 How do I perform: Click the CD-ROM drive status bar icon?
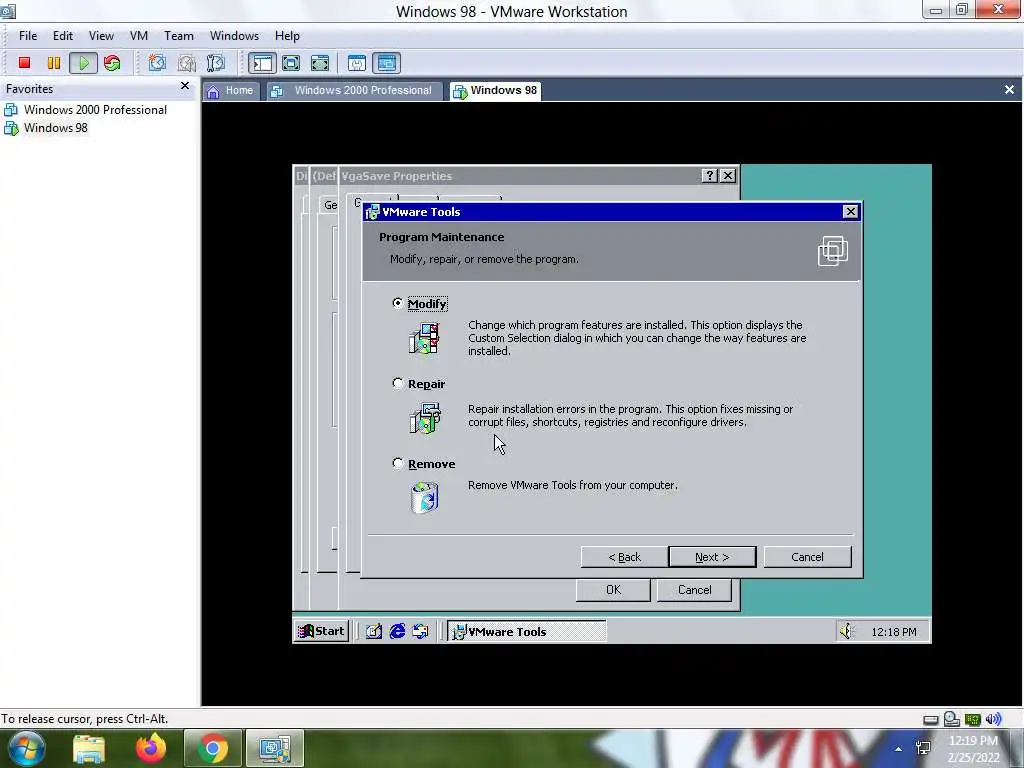pyautogui.click(x=952, y=719)
